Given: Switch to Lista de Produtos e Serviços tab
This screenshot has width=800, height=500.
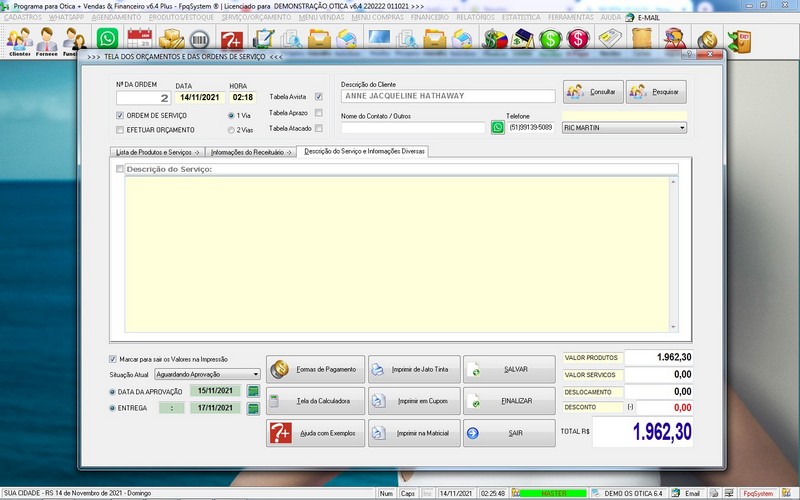Looking at the screenshot, I should pos(157,152).
